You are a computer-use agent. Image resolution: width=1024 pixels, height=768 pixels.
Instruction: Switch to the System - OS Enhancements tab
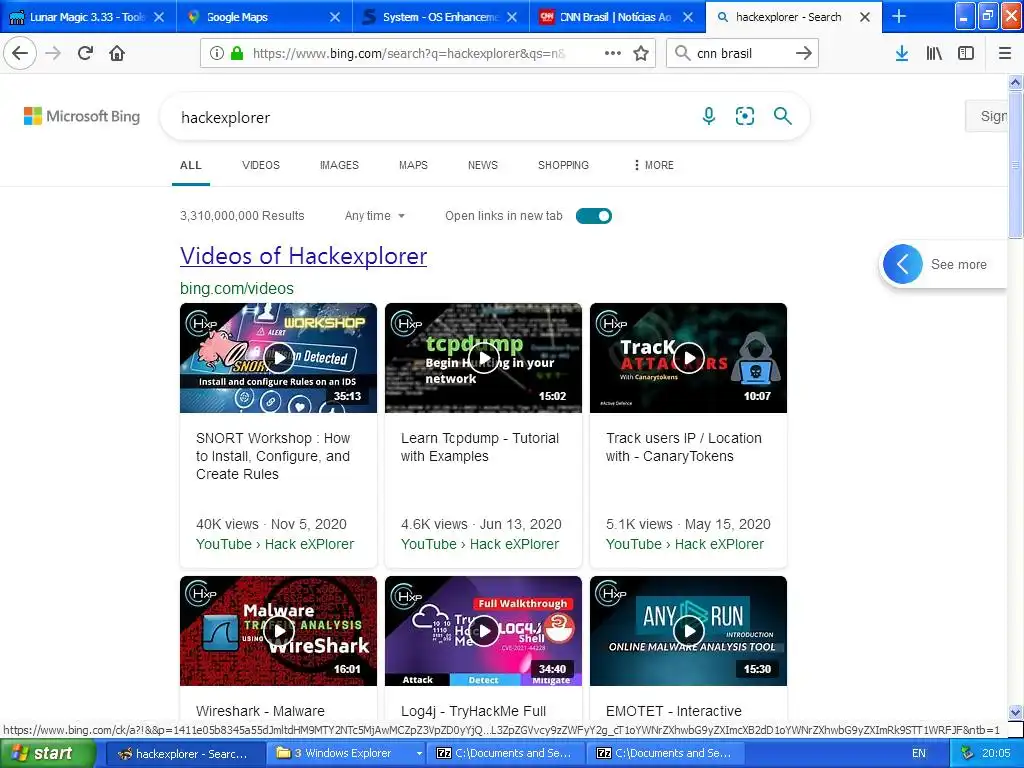click(439, 17)
